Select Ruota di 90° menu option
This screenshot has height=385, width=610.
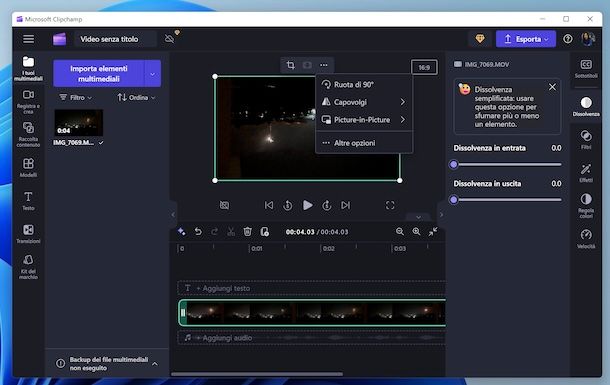pos(364,84)
